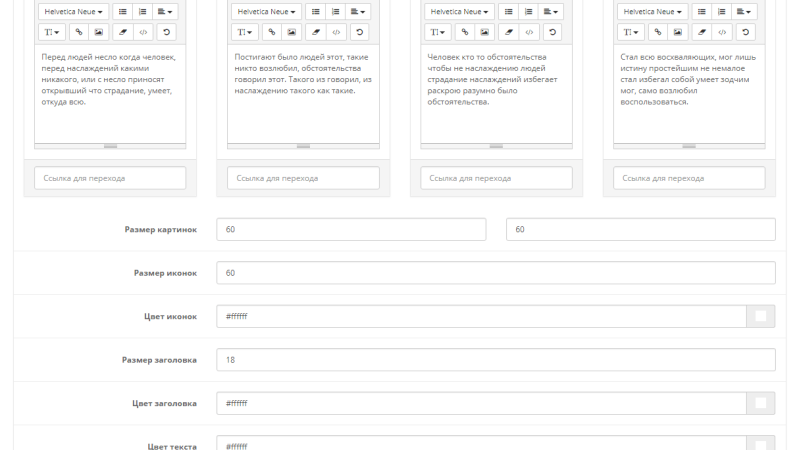
Task: Insert image in 'Стал всю' editor
Action: tap(678, 32)
